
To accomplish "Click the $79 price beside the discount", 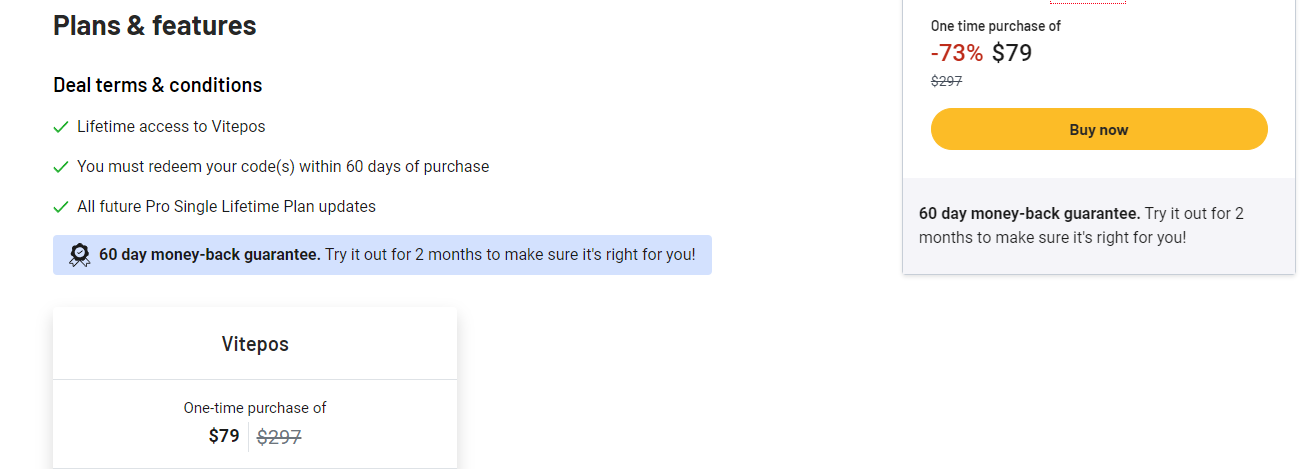I will click(x=1012, y=53).
